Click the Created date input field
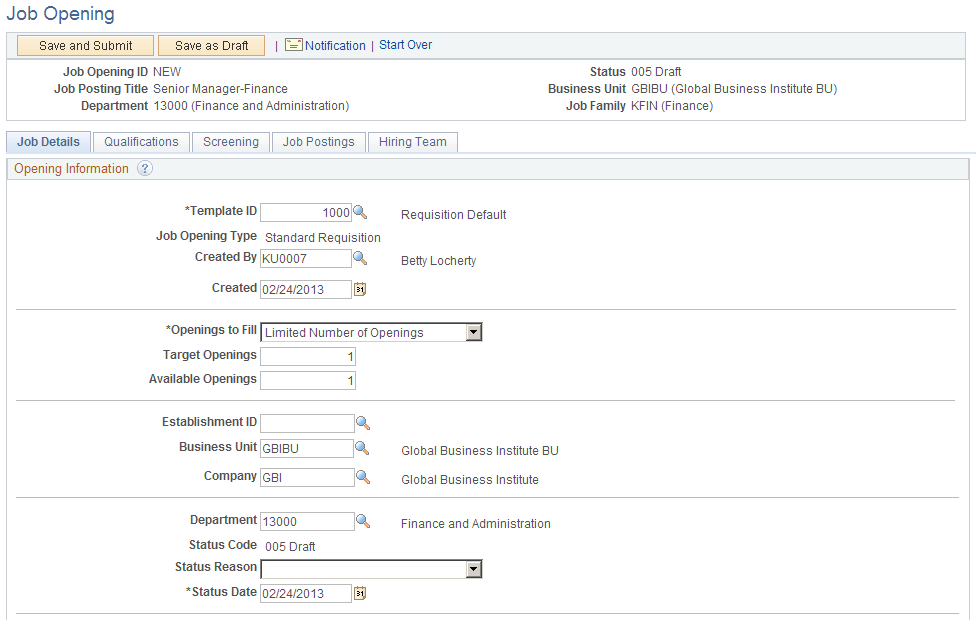 [x=306, y=289]
